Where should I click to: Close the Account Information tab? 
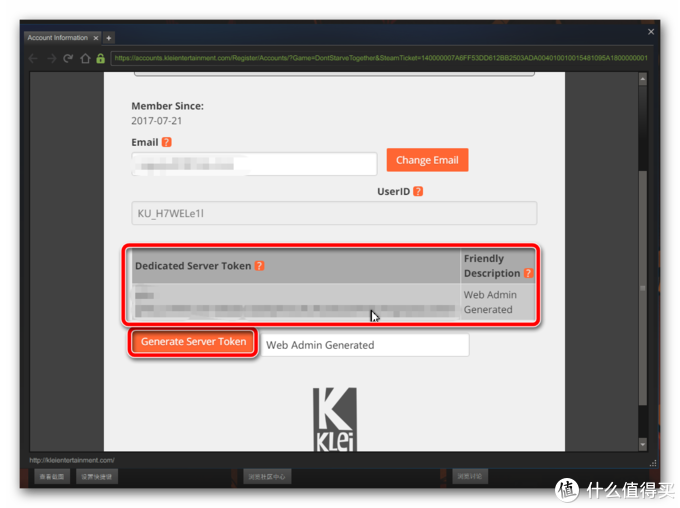[x=96, y=38]
